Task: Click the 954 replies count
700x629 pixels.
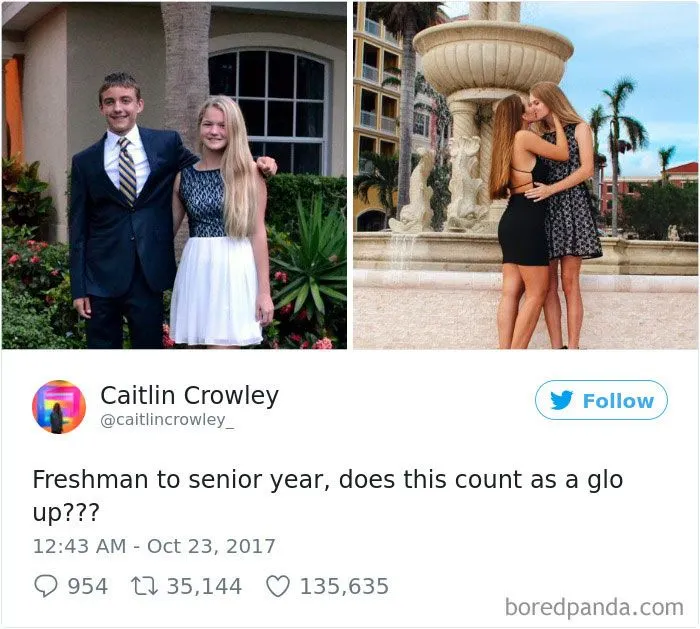Action: click(x=88, y=586)
